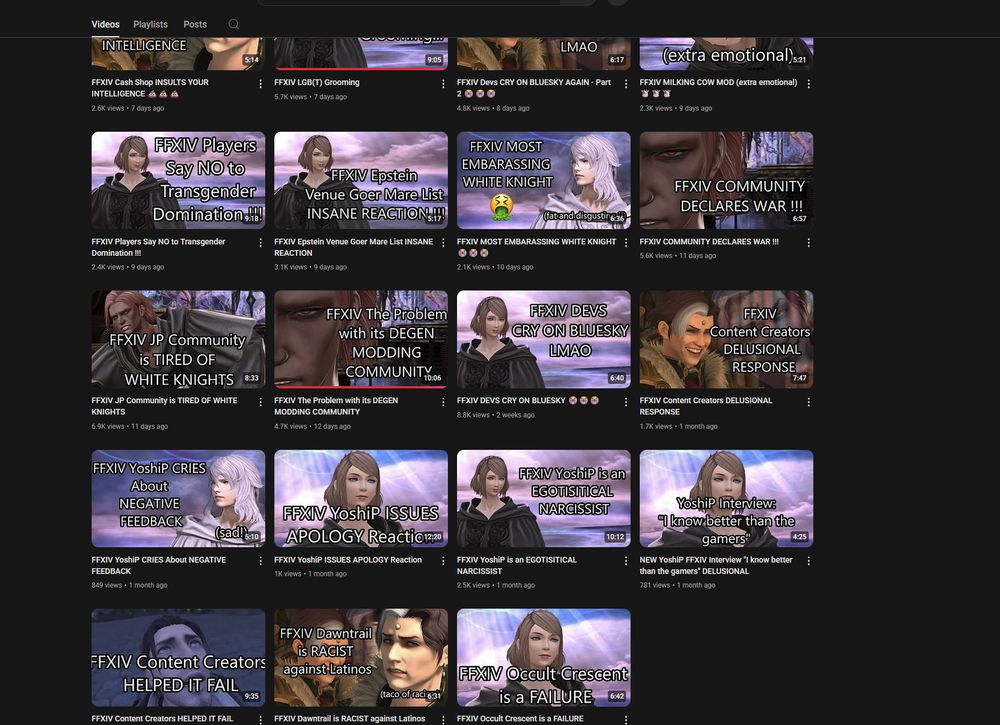Viewport: 1000px width, 725px height.
Task: Play the YoshiP CRIES About NEGATIVE FEEDBACK thumbnail
Action: [178, 499]
